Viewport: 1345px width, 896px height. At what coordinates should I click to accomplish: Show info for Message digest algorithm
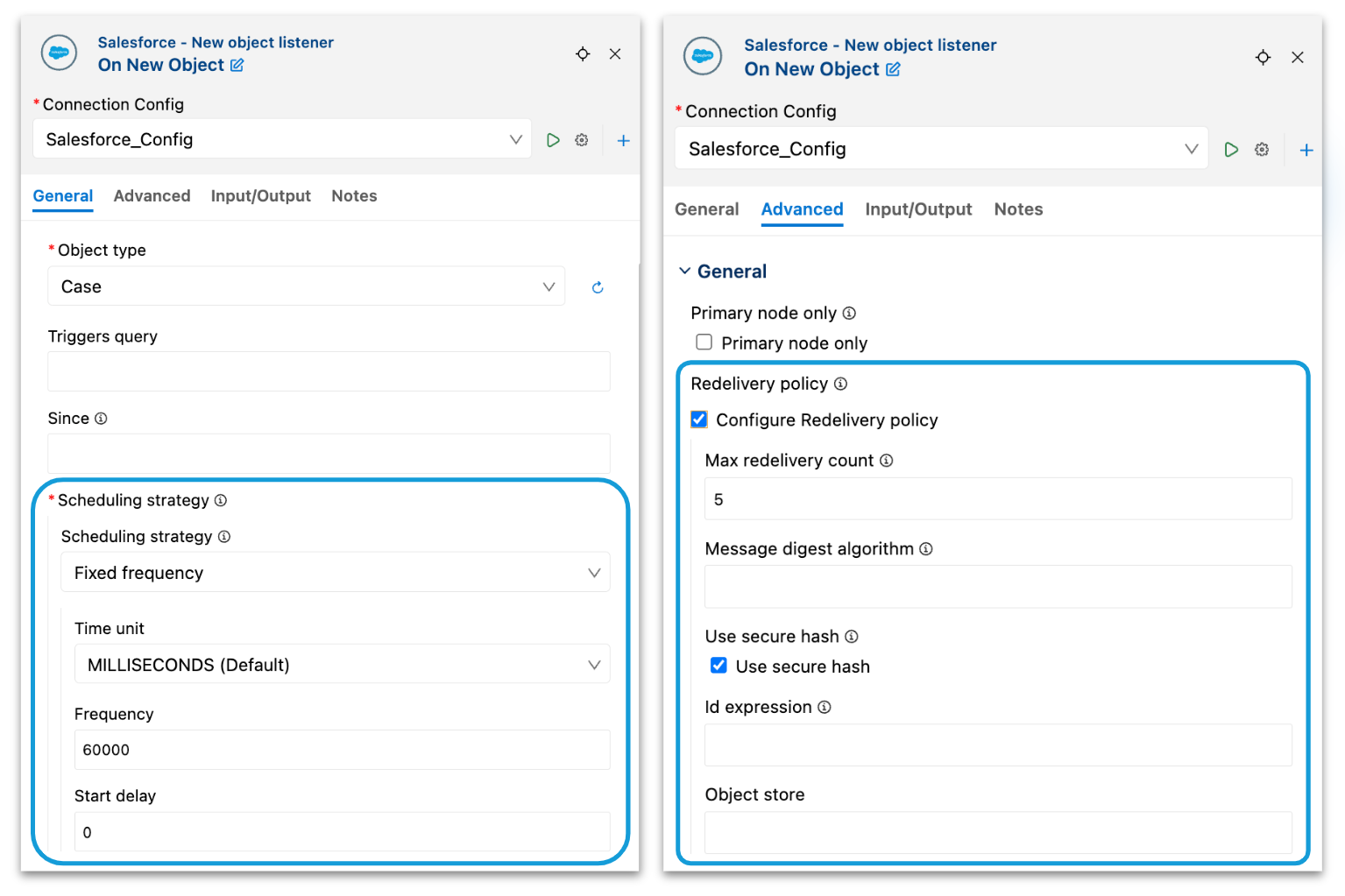[926, 549]
